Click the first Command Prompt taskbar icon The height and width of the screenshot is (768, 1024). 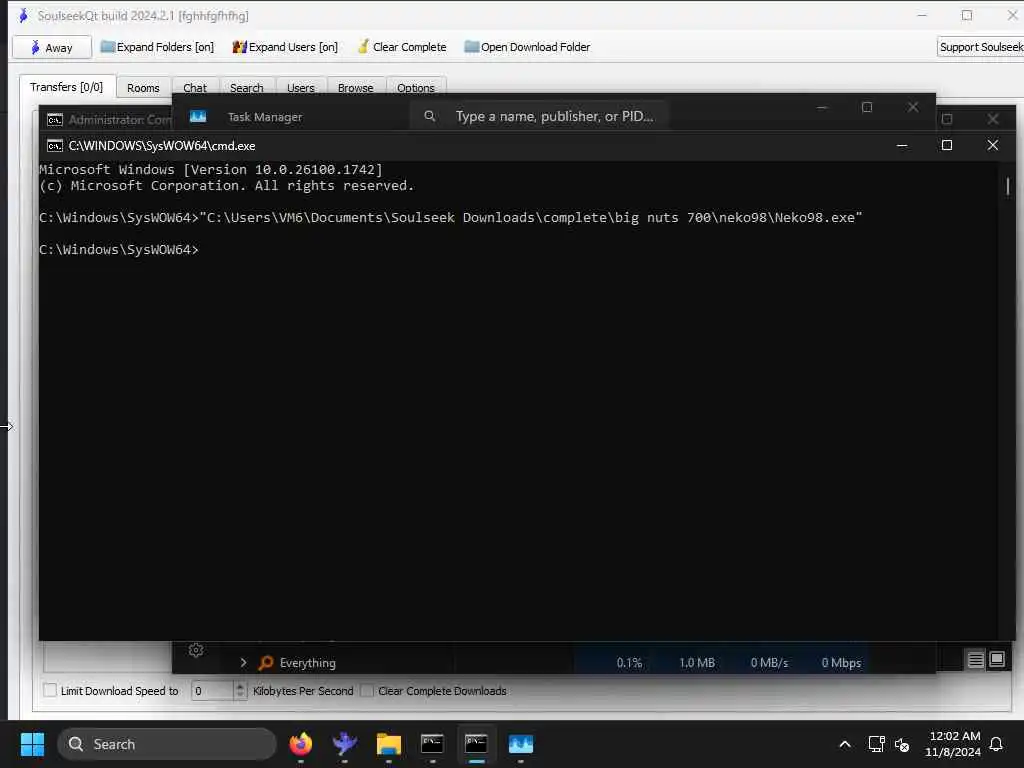(432, 744)
